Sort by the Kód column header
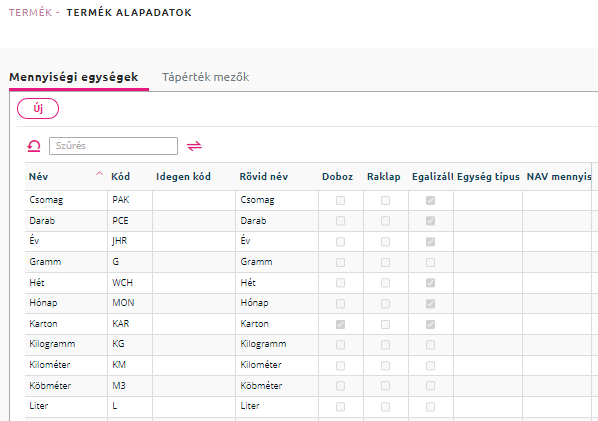 tap(121, 177)
